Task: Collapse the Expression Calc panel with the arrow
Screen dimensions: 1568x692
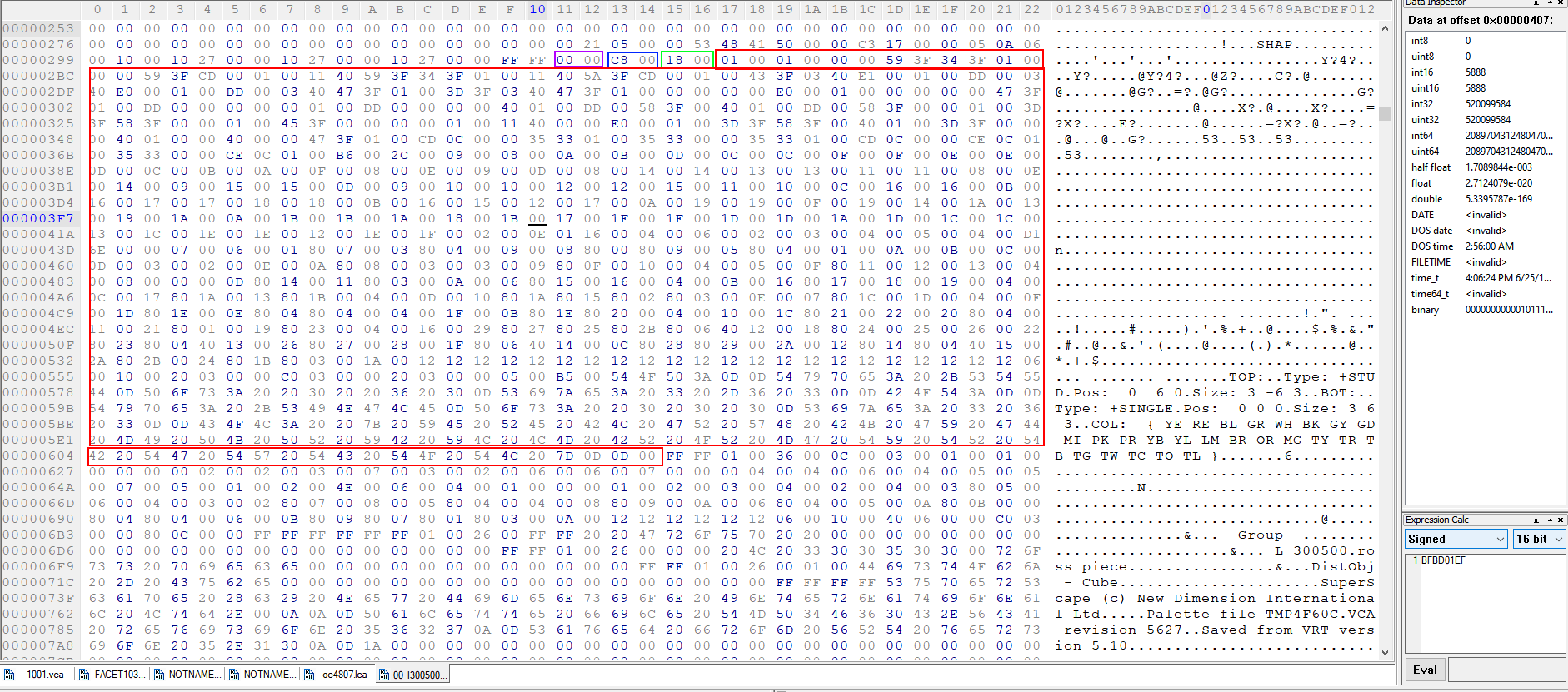Action: pos(1550,520)
